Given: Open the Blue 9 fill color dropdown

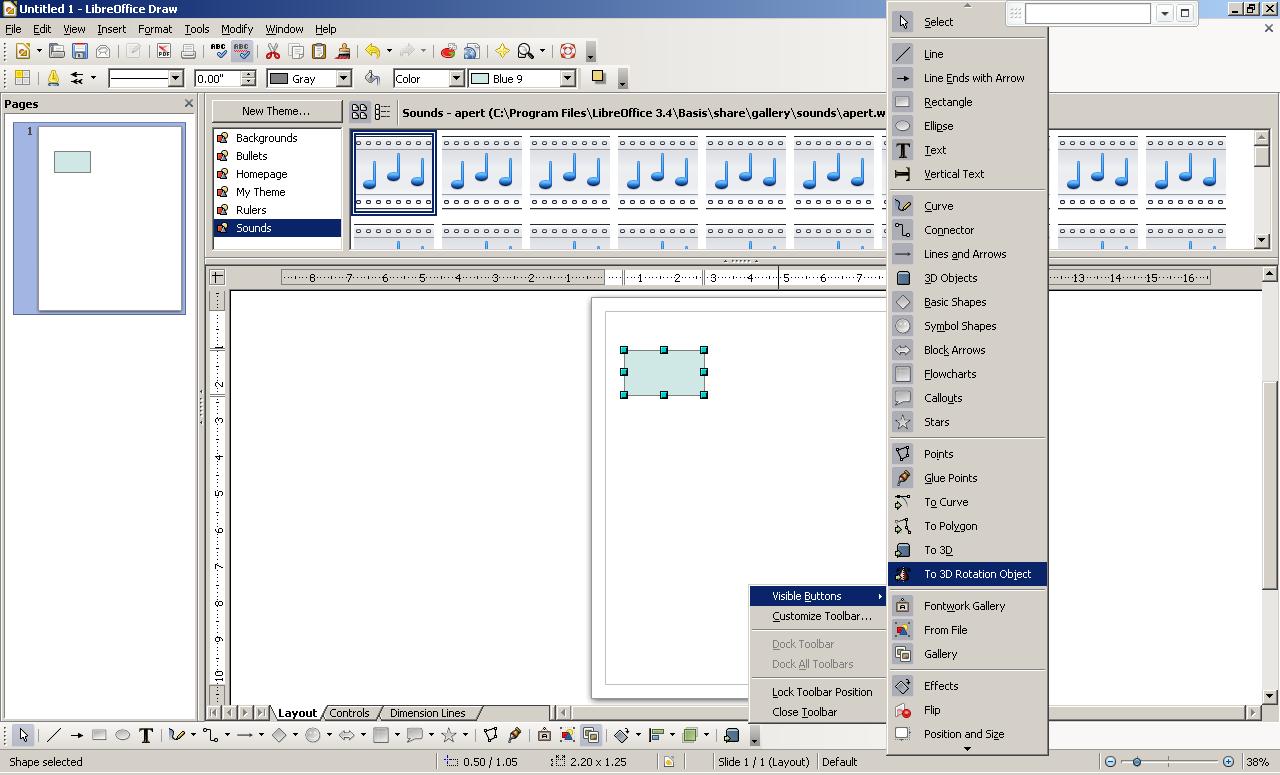Looking at the screenshot, I should point(567,77).
